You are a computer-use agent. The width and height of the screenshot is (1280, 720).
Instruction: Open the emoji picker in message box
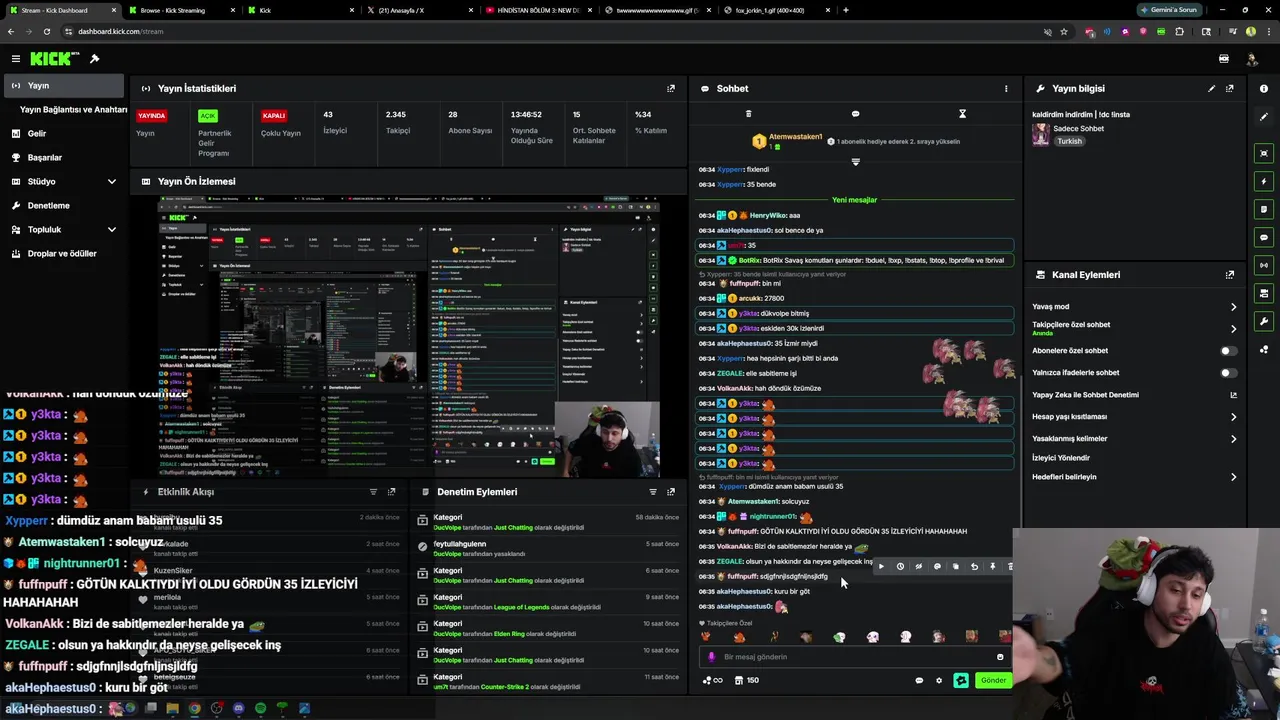tap(1000, 657)
